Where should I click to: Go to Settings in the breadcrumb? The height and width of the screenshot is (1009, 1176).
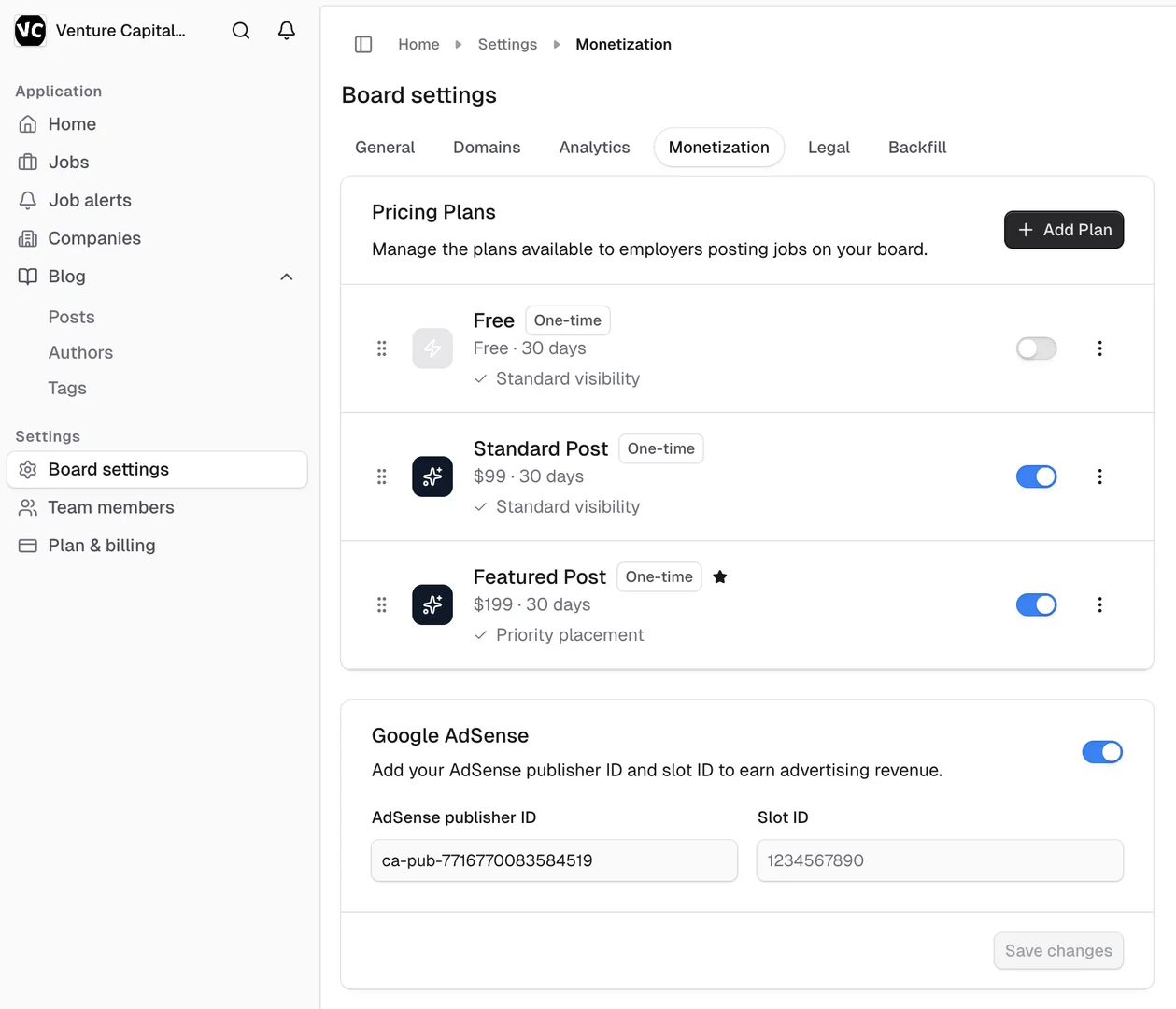click(507, 44)
